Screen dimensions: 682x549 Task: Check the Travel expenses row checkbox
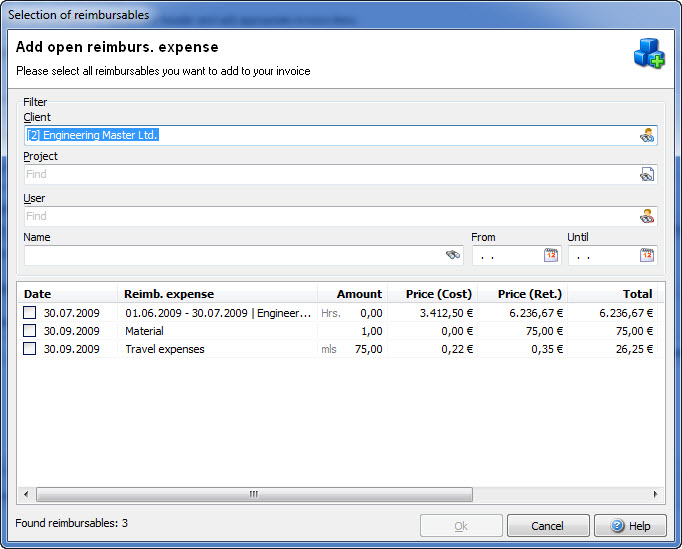pyautogui.click(x=30, y=348)
